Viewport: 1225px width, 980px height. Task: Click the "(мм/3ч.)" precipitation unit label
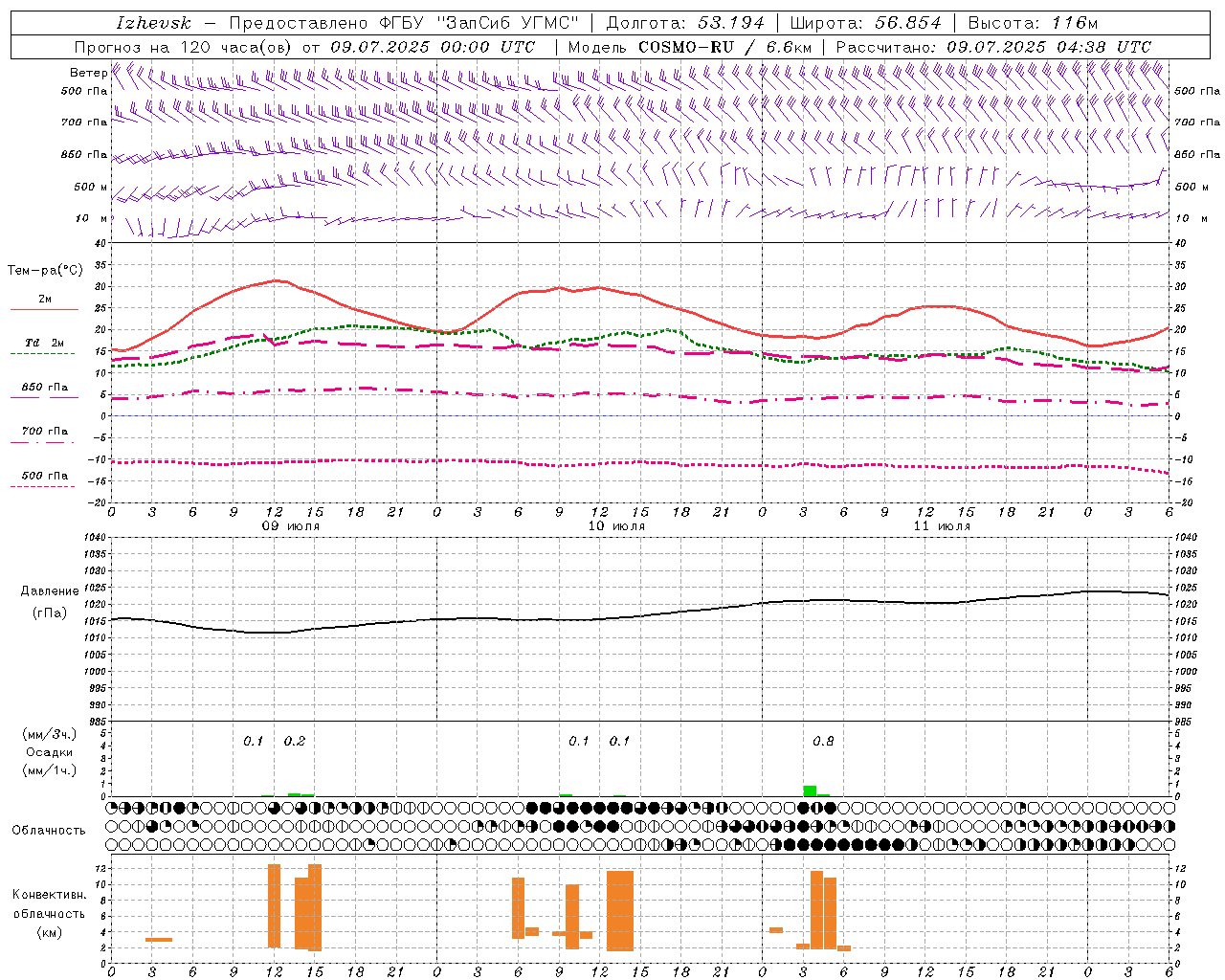pos(49,734)
